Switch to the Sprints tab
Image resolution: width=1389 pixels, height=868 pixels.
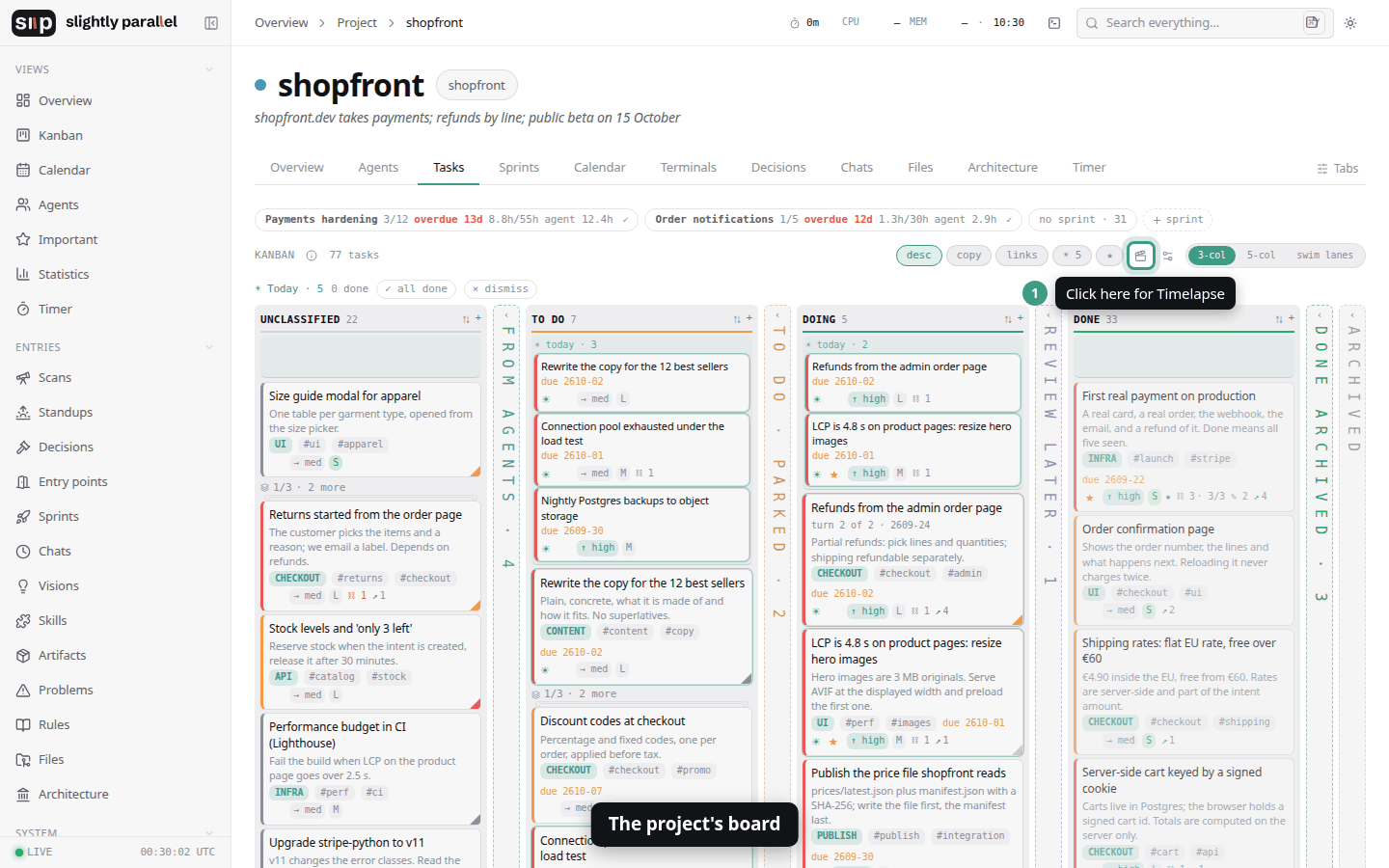519,168
